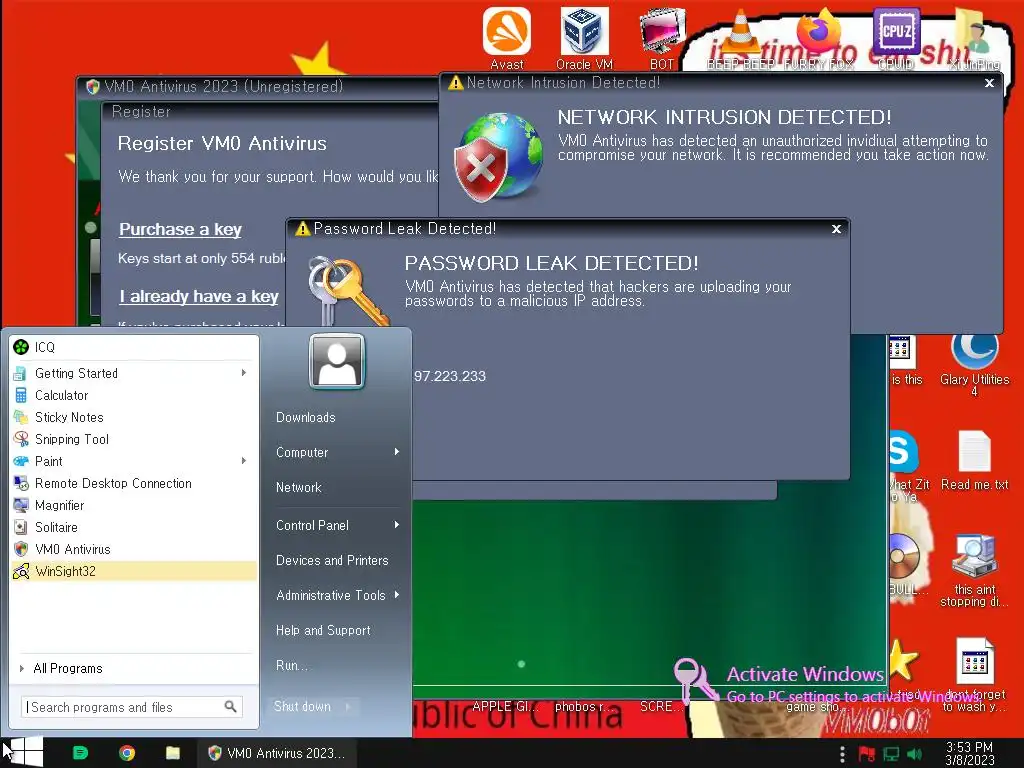Open Devices and Printers
Viewport: 1024px width, 768px height.
(x=332, y=560)
